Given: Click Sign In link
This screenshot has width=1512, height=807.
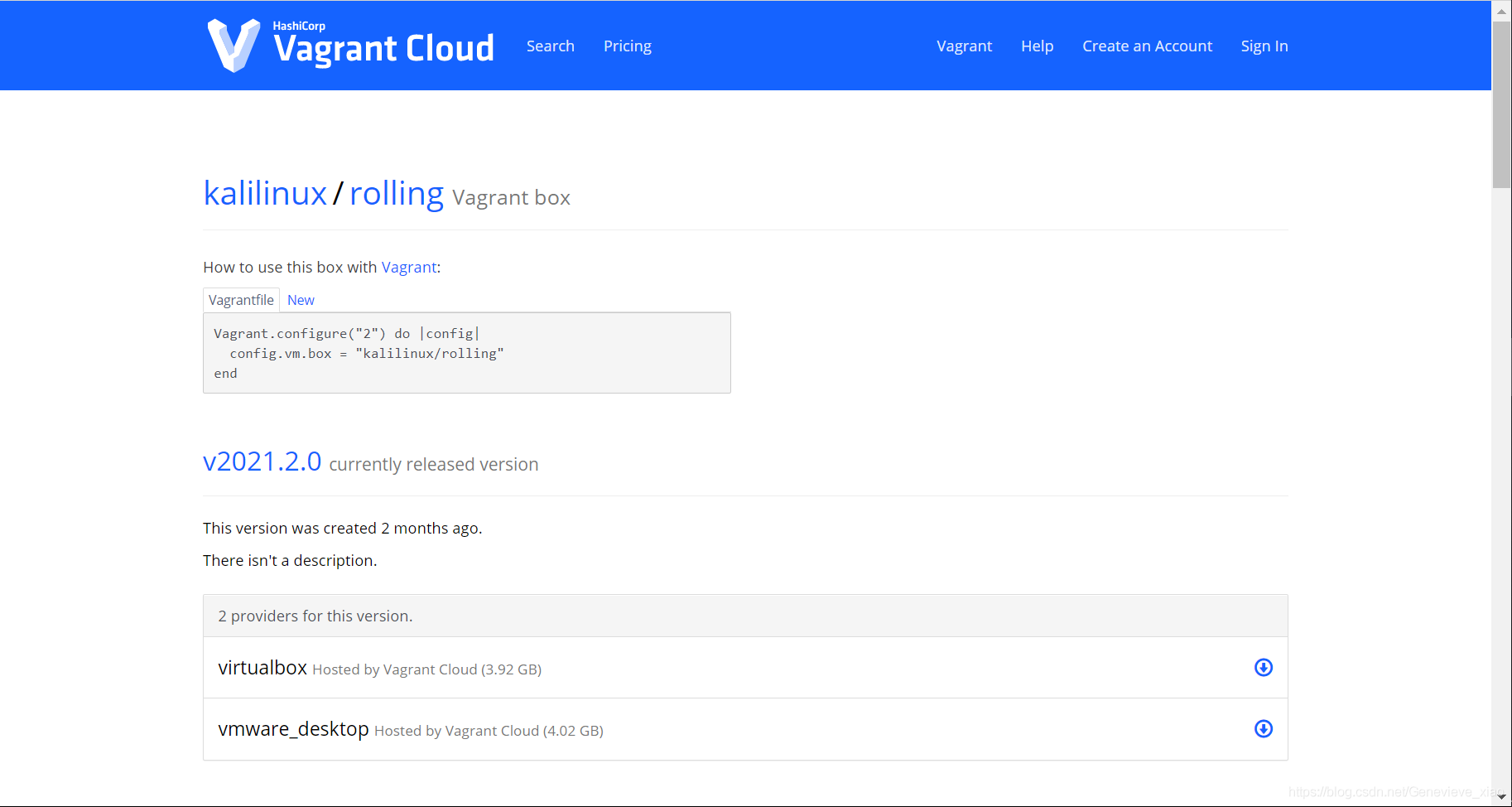Looking at the screenshot, I should [1264, 46].
